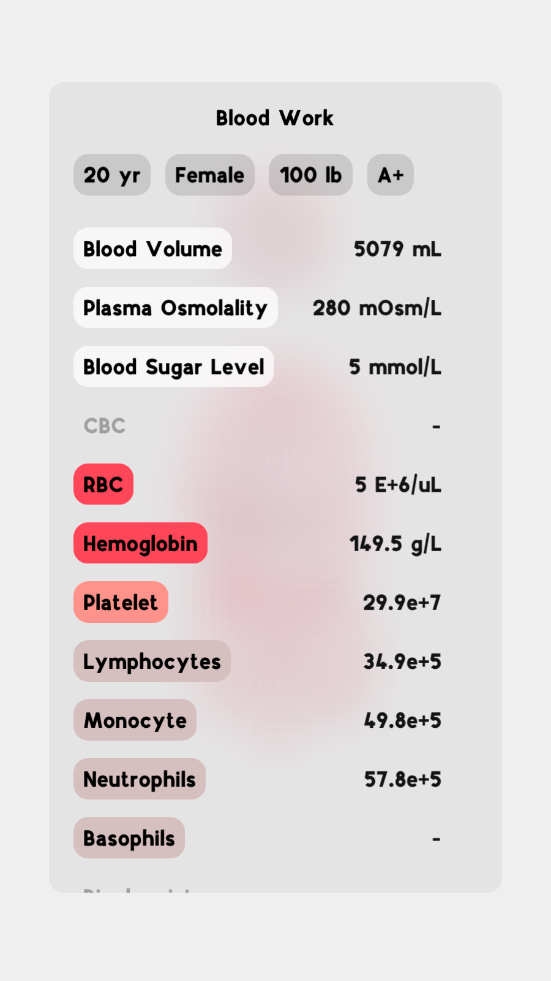This screenshot has height=981, width=551.
Task: Click the Female gender chip
Action: coord(210,175)
